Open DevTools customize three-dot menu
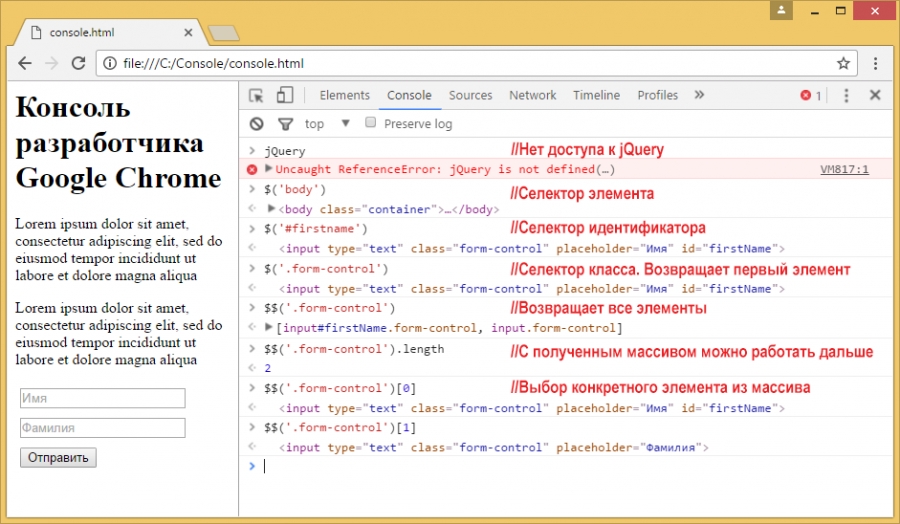The width and height of the screenshot is (900, 524). [x=846, y=95]
